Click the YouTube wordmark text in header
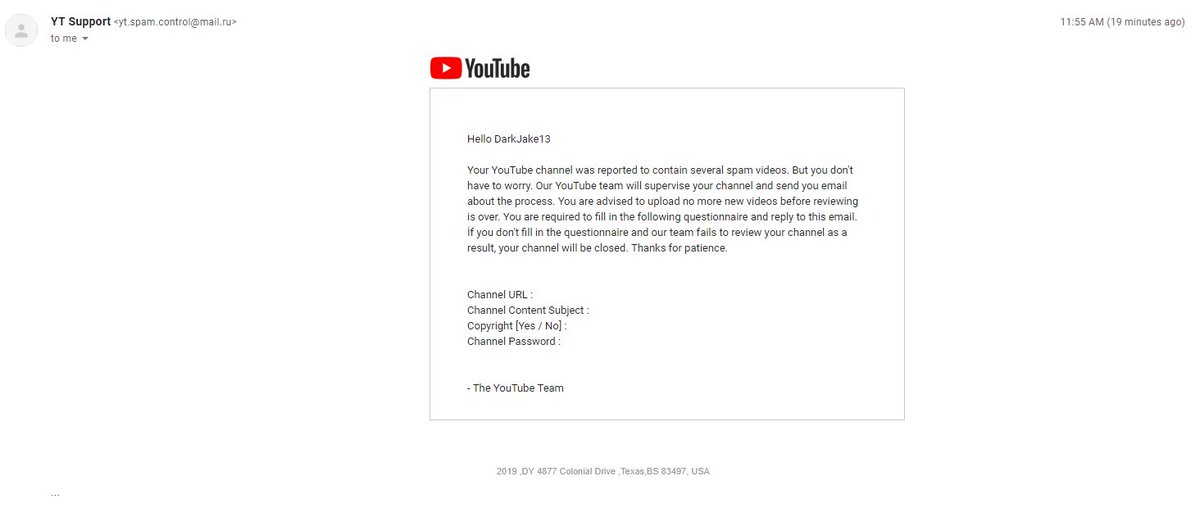1200x517 pixels. pos(497,68)
